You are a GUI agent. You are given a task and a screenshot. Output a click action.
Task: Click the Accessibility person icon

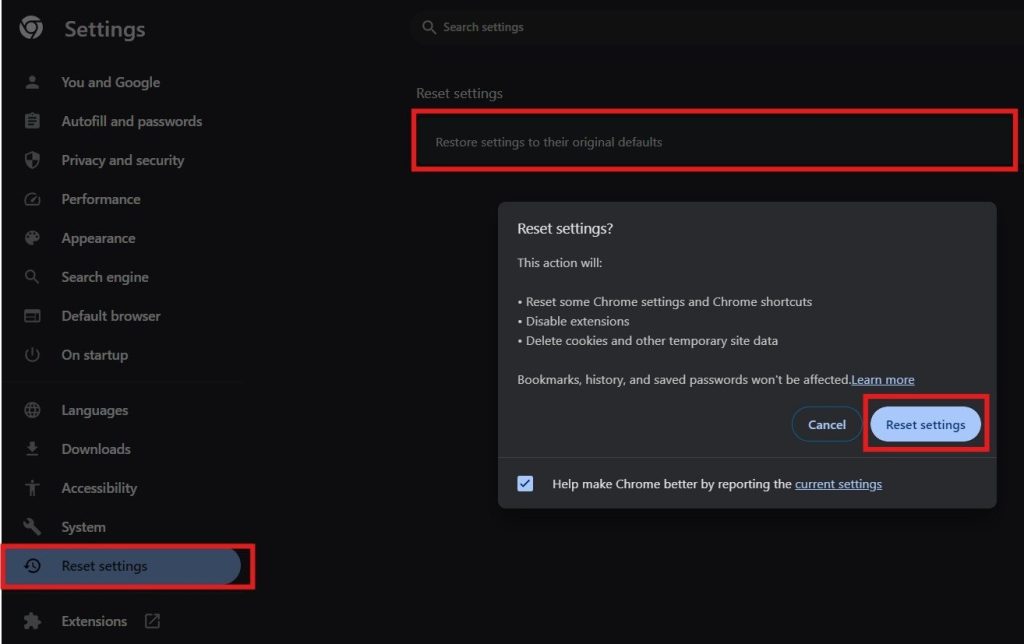click(32, 488)
